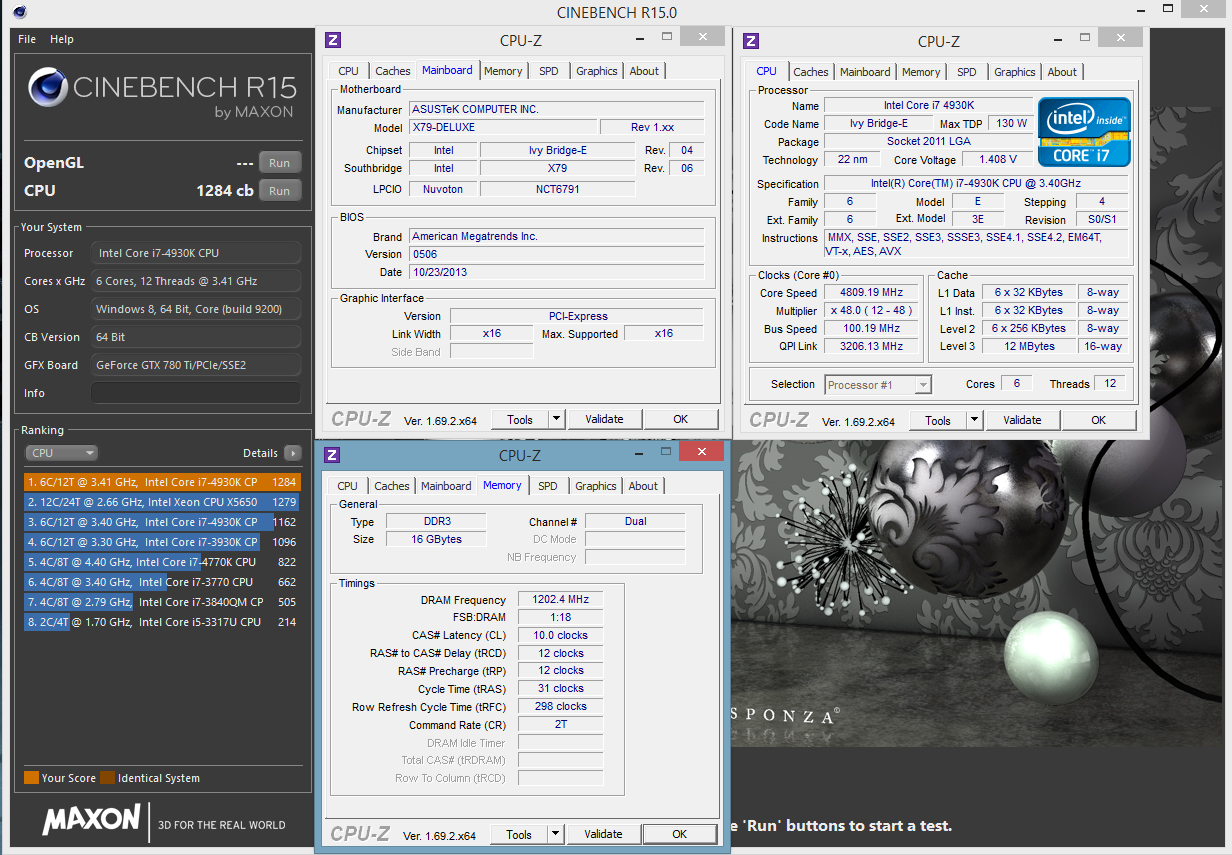The width and height of the screenshot is (1232, 855).
Task: Open Memory tab in CPU window
Action: [921, 72]
